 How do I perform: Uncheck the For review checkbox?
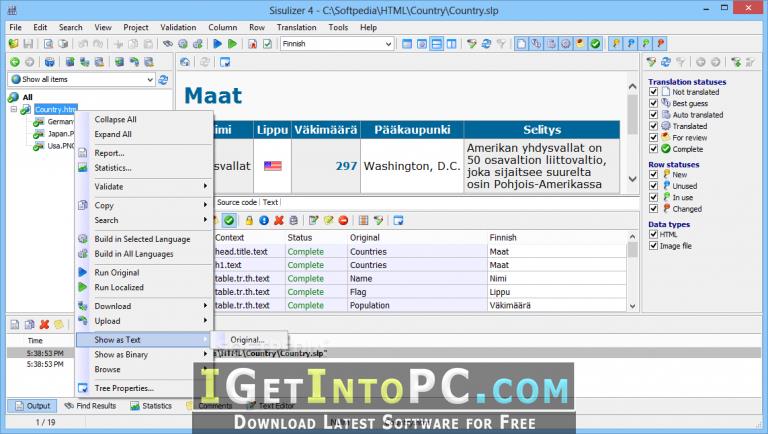653,137
